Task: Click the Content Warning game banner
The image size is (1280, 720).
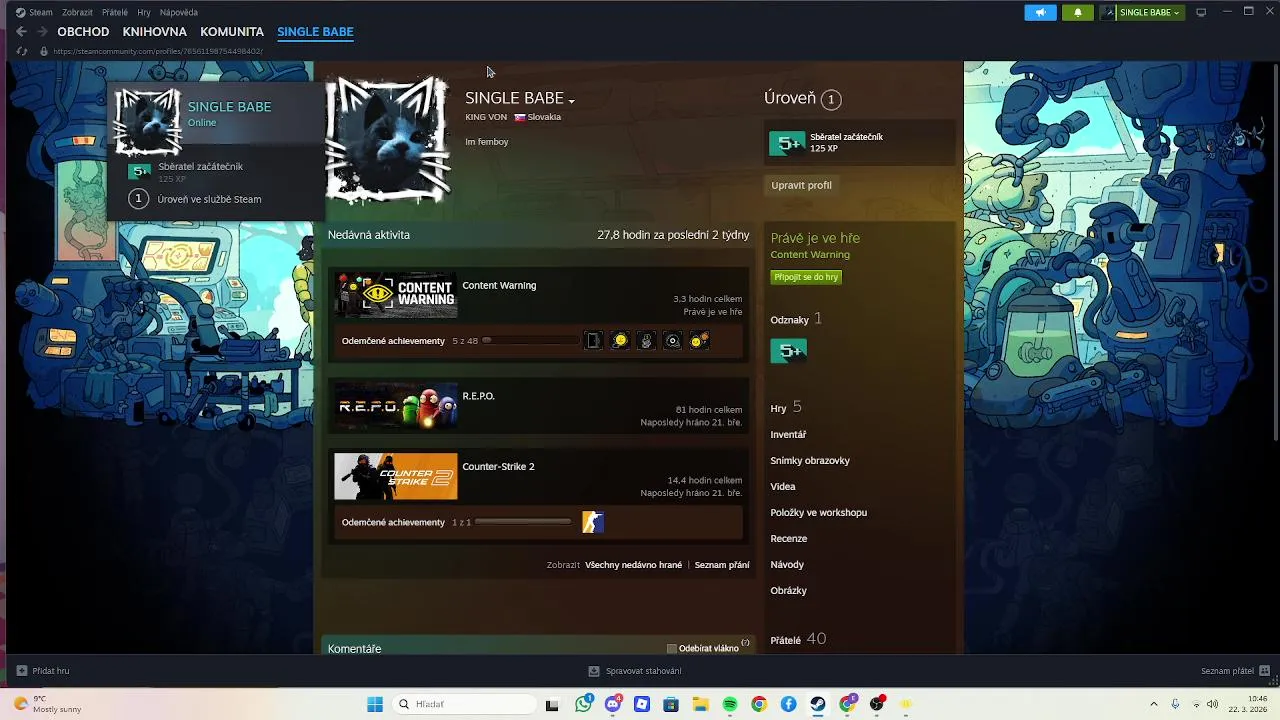Action: tap(396, 294)
